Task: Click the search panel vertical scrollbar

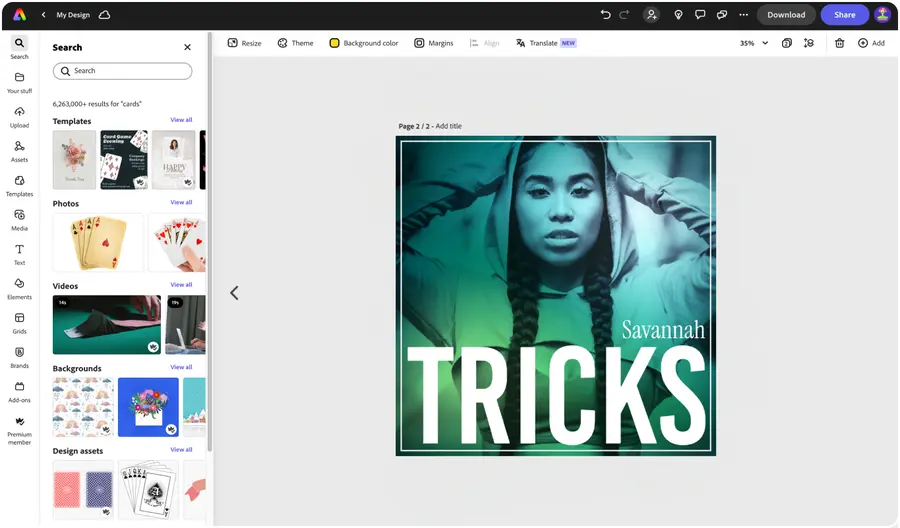Action: (x=210, y=244)
